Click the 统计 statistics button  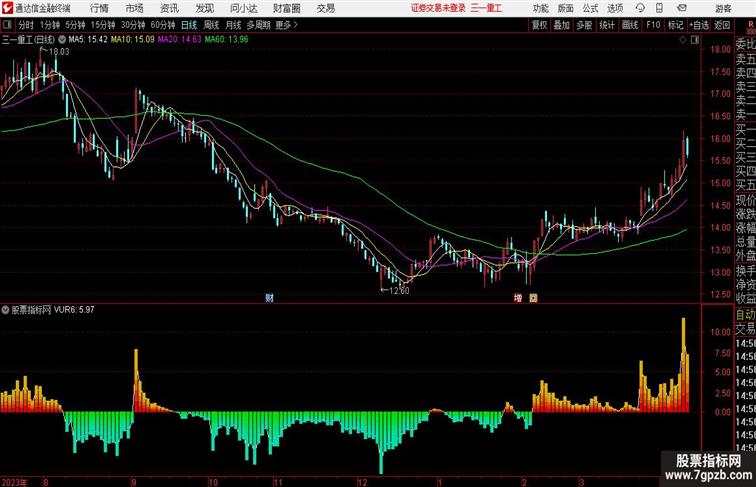(607, 25)
